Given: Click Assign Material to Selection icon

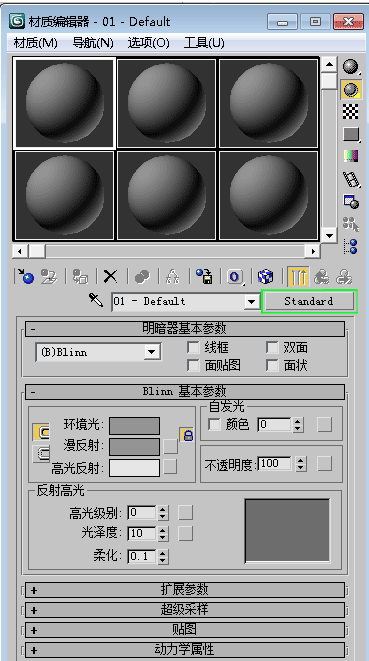Looking at the screenshot, I should point(80,277).
